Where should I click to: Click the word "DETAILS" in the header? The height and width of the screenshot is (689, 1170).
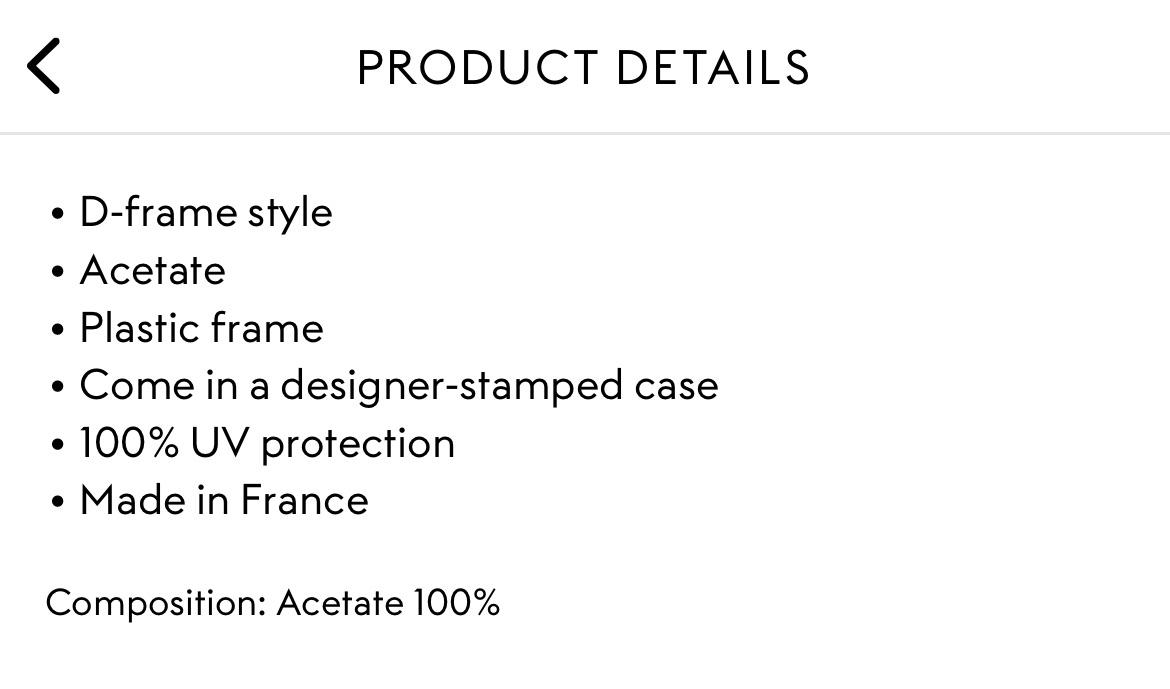712,68
